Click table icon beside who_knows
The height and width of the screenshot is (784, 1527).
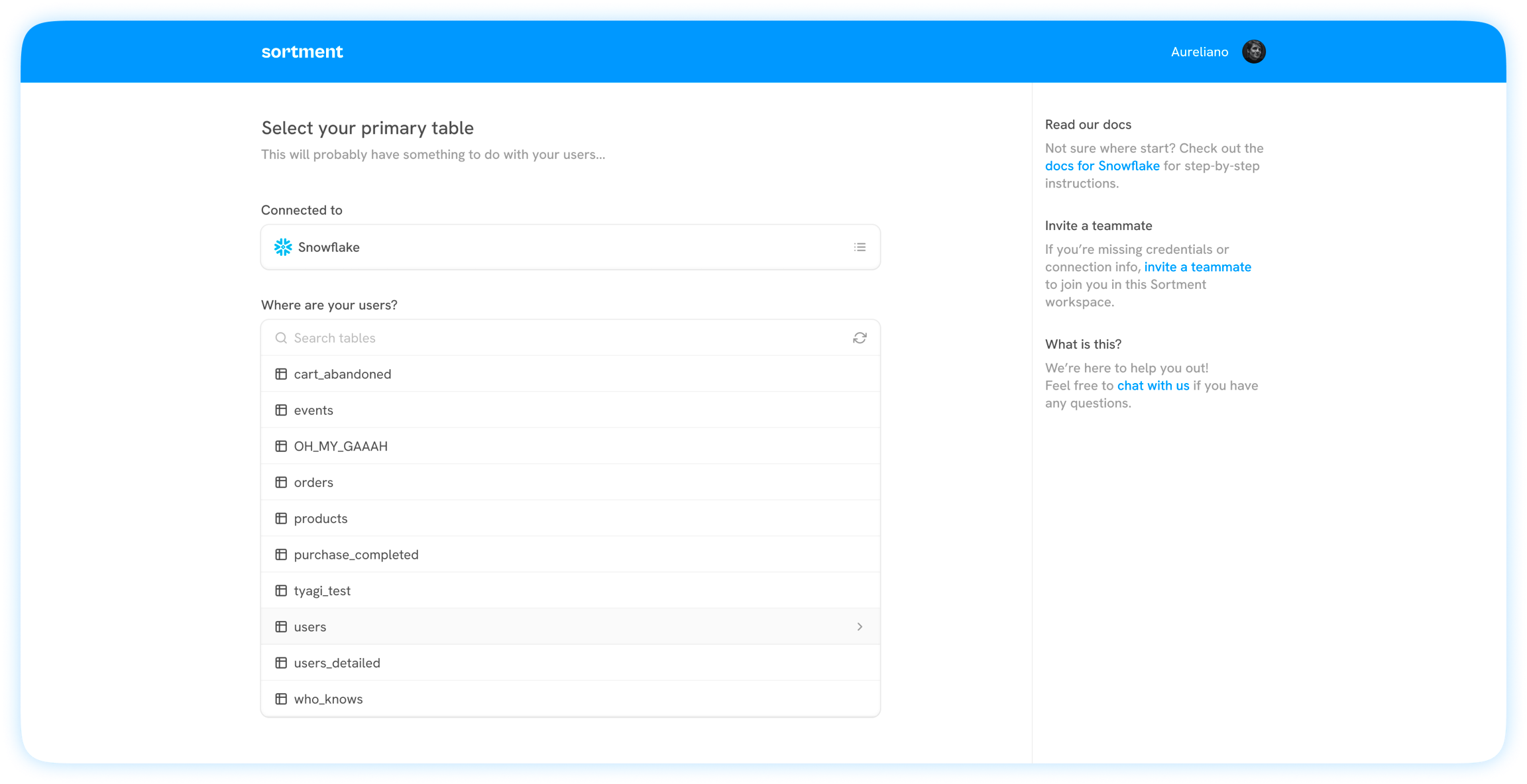(x=281, y=699)
